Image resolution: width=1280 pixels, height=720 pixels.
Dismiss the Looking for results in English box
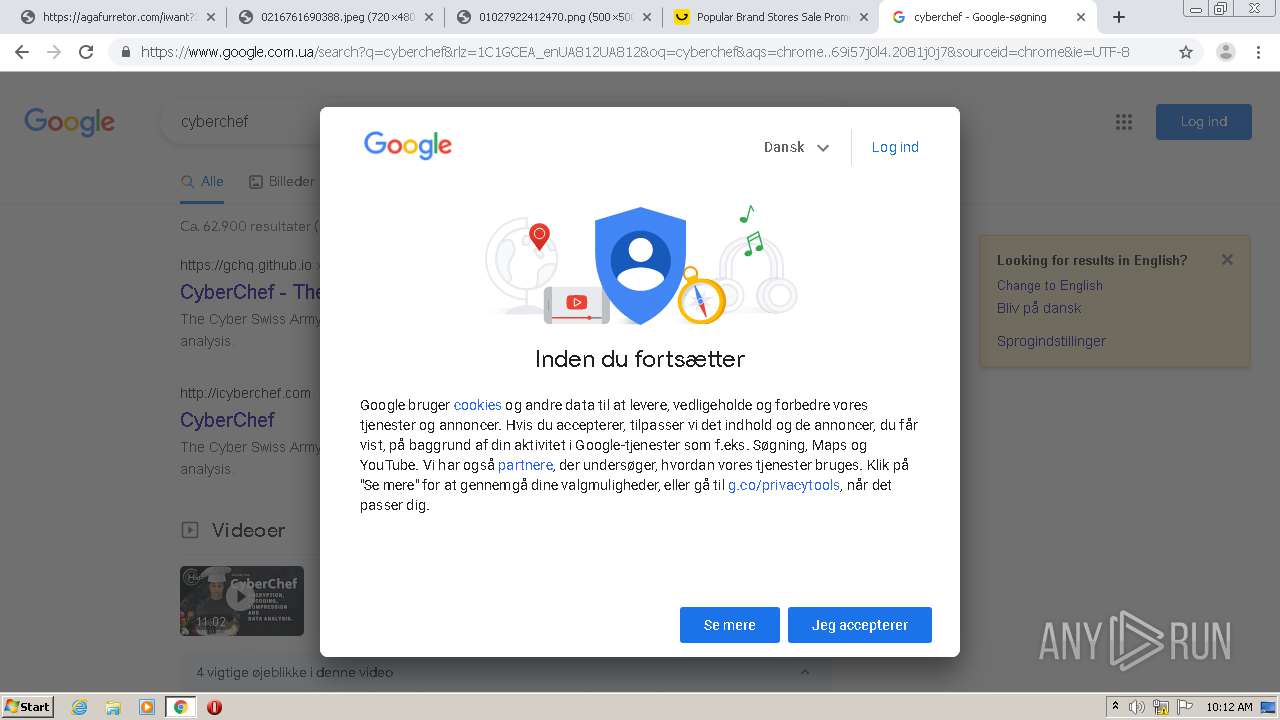pos(1227,260)
